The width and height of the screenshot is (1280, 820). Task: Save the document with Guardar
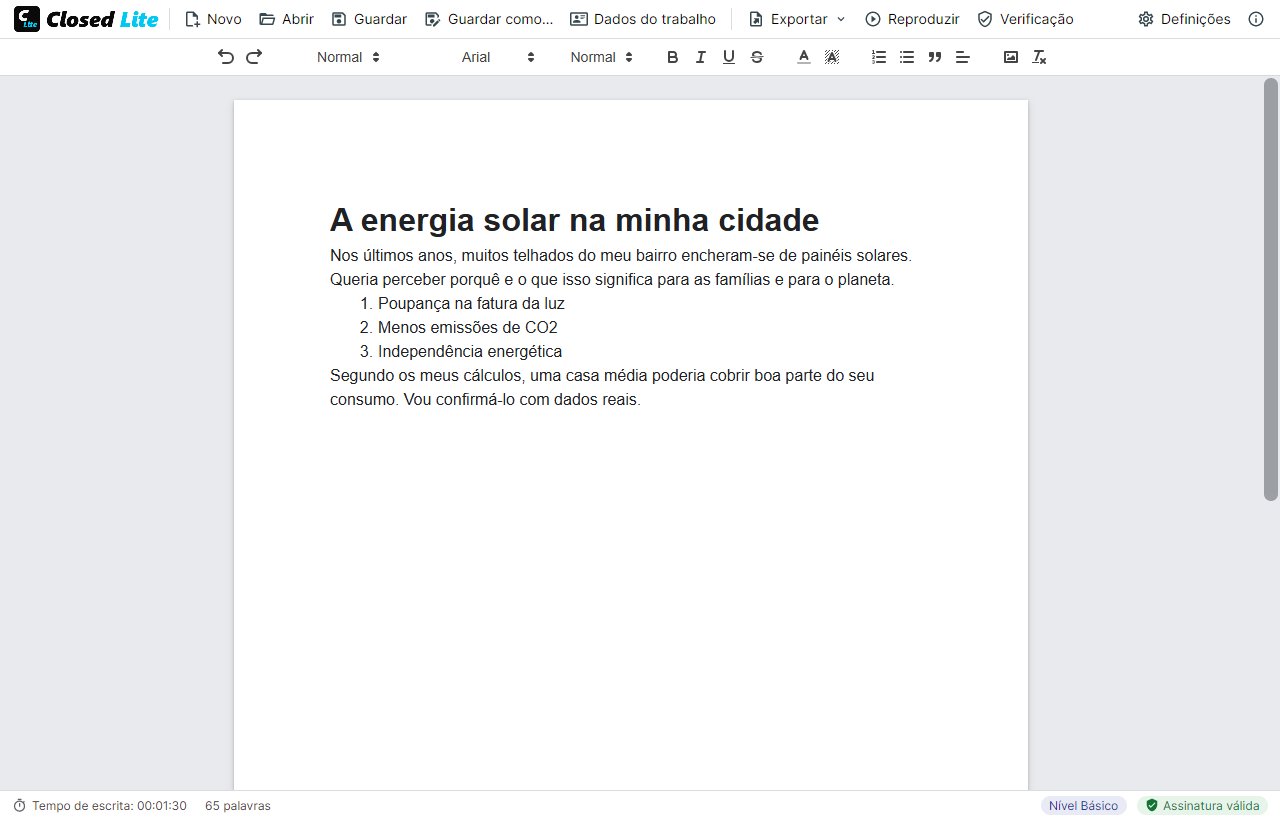point(369,19)
